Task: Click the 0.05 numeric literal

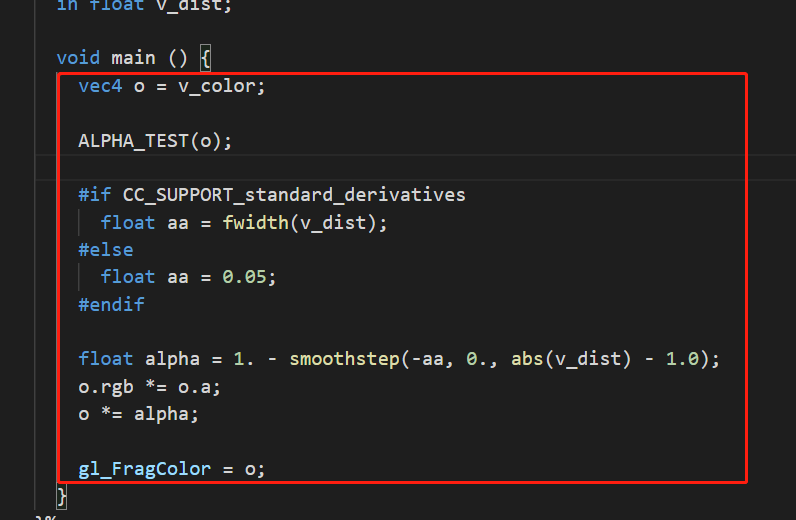Action: (249, 277)
